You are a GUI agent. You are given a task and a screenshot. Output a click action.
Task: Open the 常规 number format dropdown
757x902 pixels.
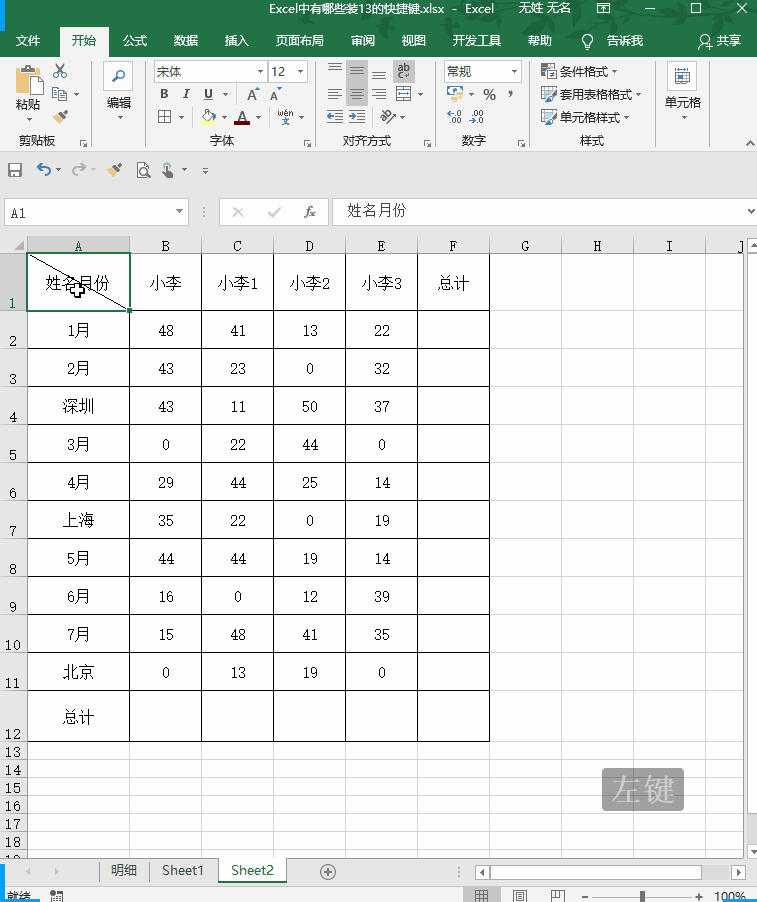(x=514, y=71)
